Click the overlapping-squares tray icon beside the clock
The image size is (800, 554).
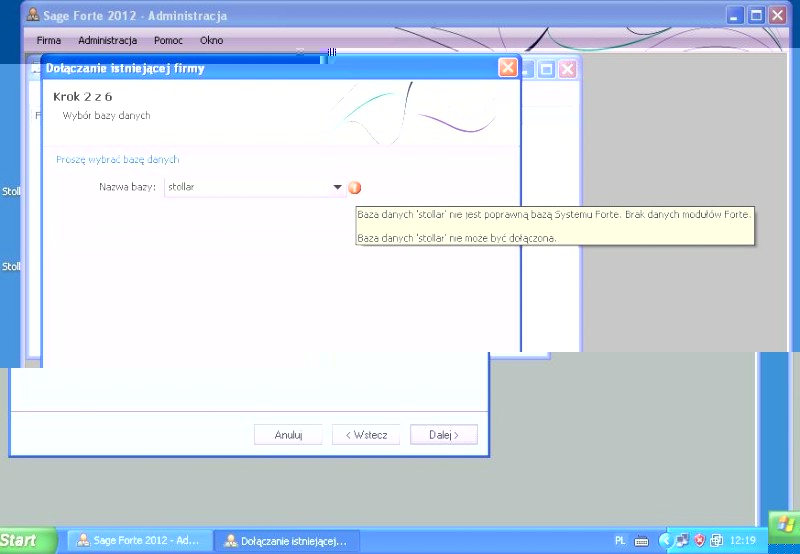716,540
